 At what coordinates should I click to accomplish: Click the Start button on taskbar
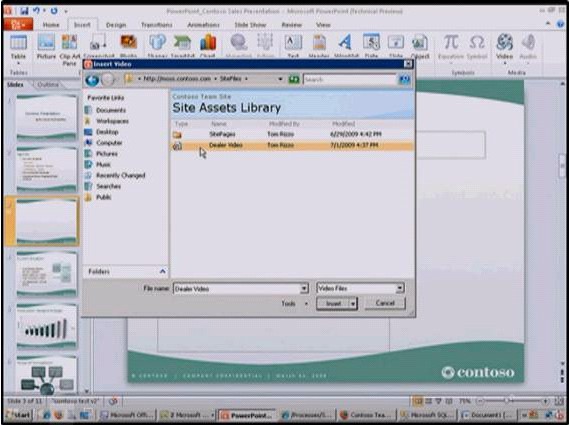point(19,415)
